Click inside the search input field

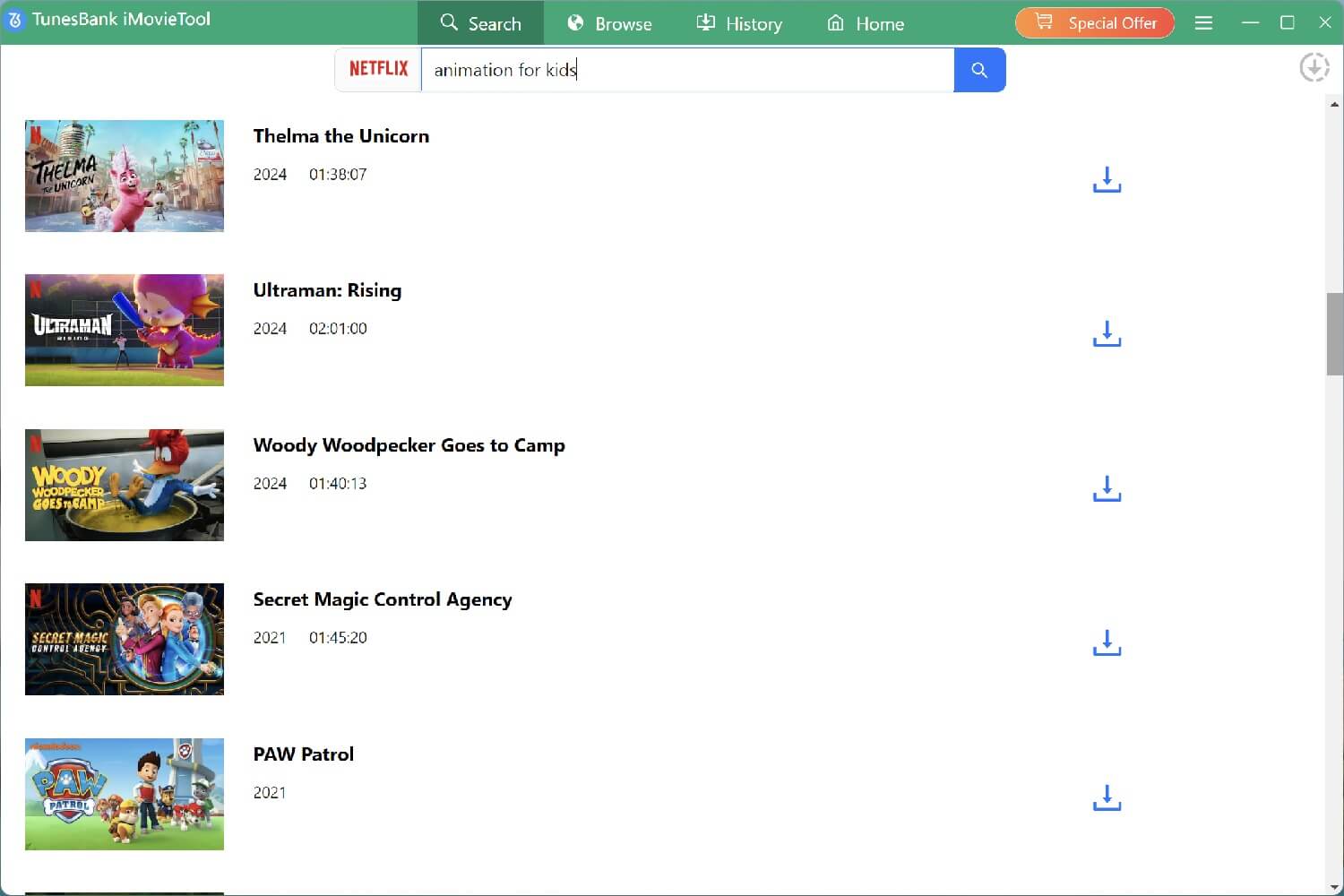point(687,70)
